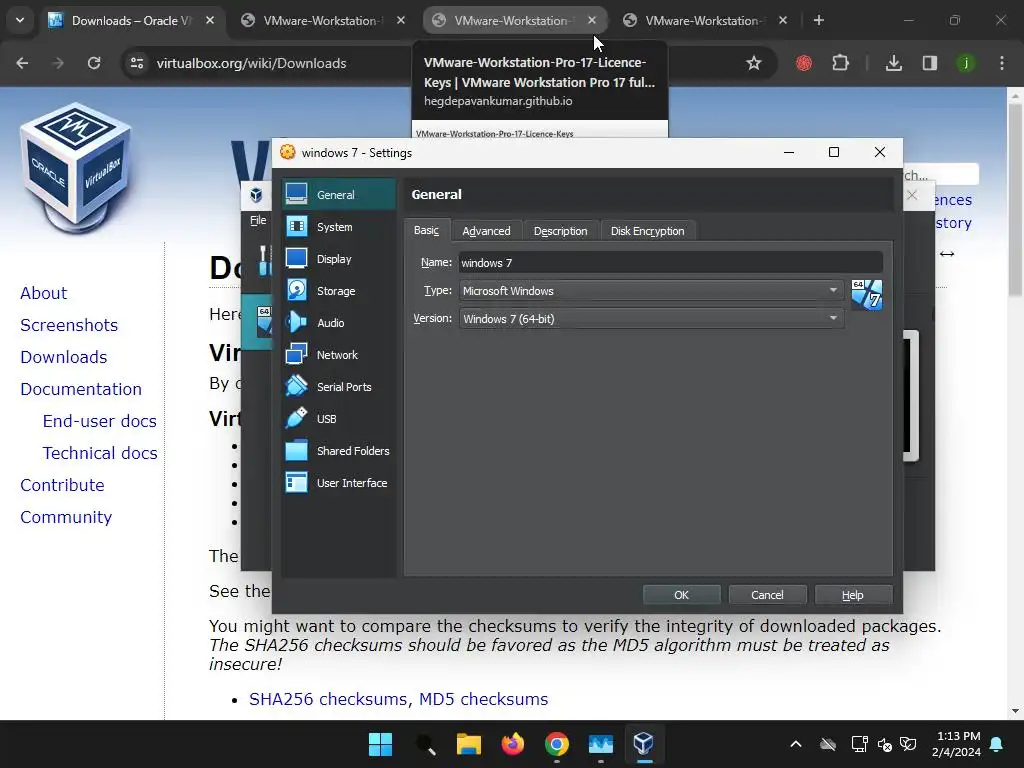Screen dimensions: 1024x768
Task: Open Chrome extensions puzzle icon
Action: [x=840, y=63]
